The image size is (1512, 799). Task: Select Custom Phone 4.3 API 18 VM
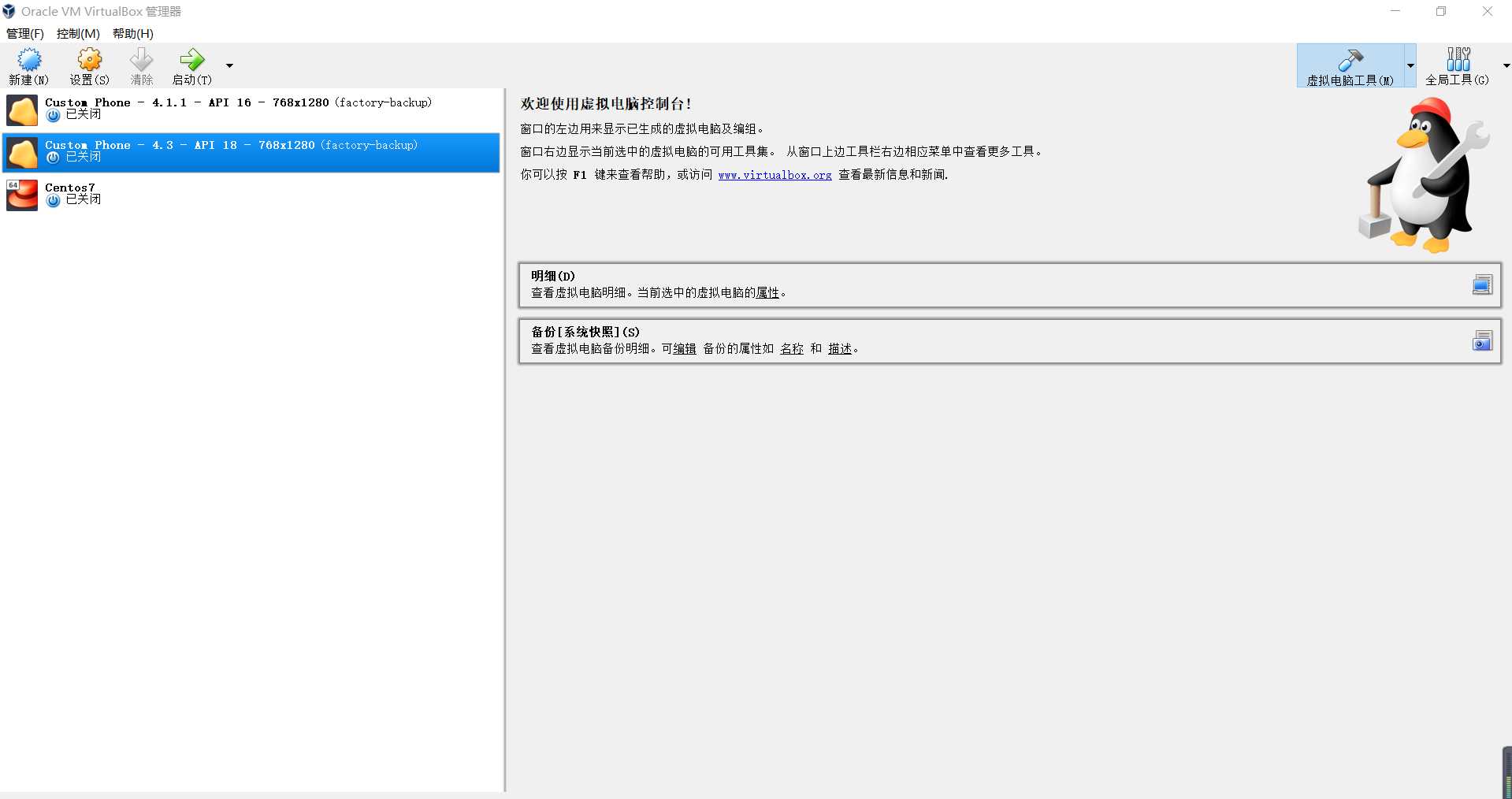251,153
